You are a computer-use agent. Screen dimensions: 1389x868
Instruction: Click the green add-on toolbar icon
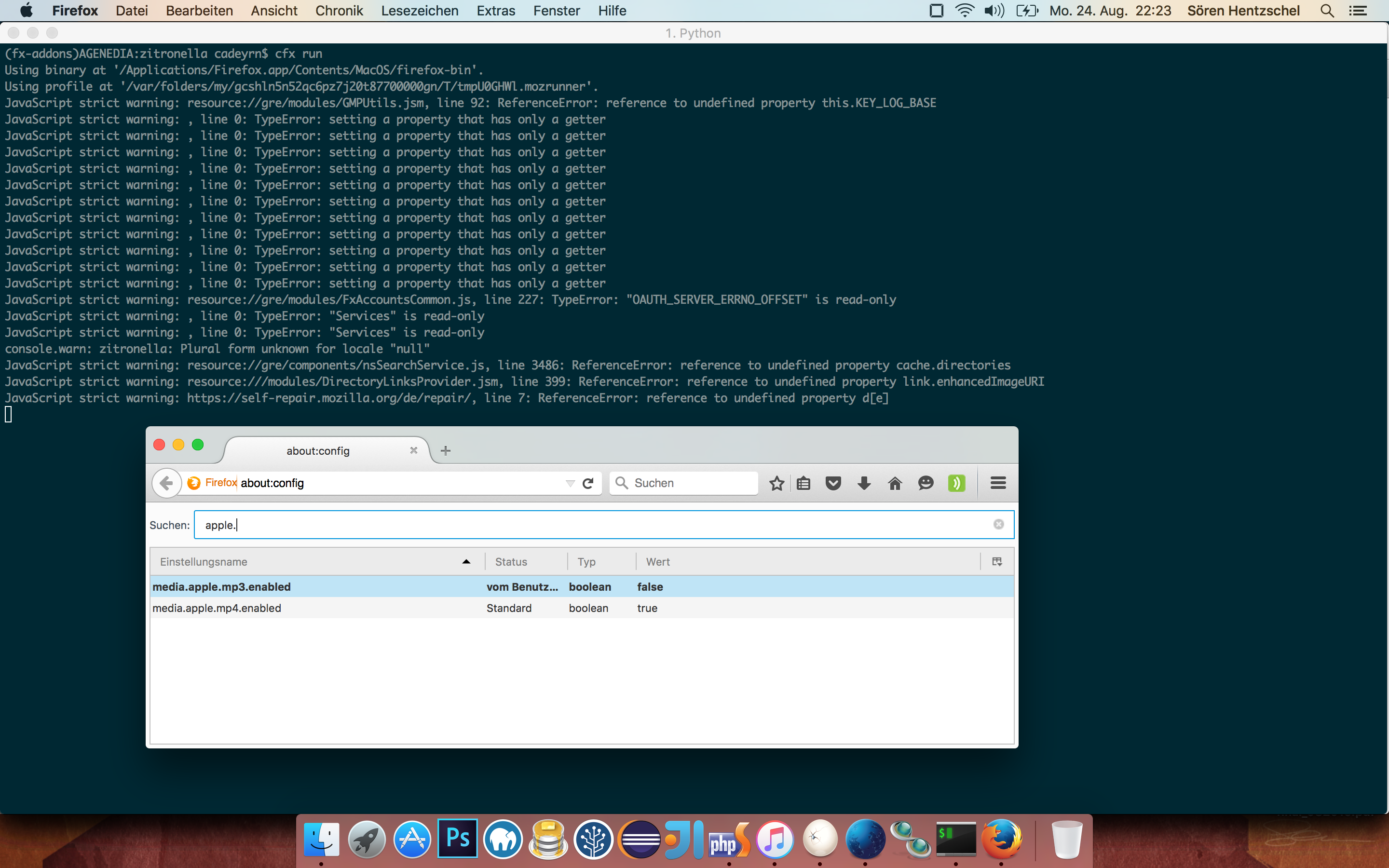956,483
